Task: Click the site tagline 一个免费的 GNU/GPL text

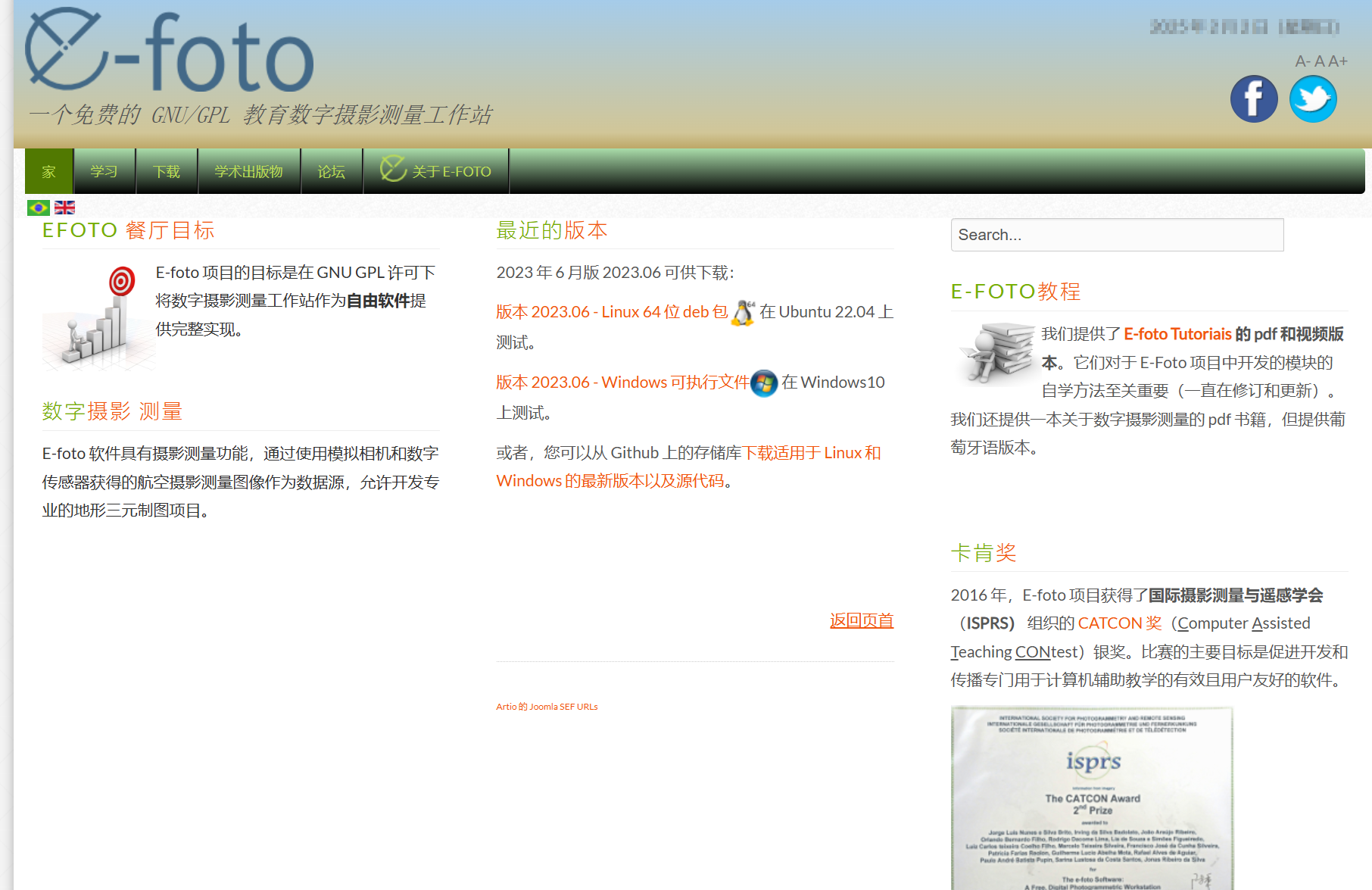Action: click(260, 115)
